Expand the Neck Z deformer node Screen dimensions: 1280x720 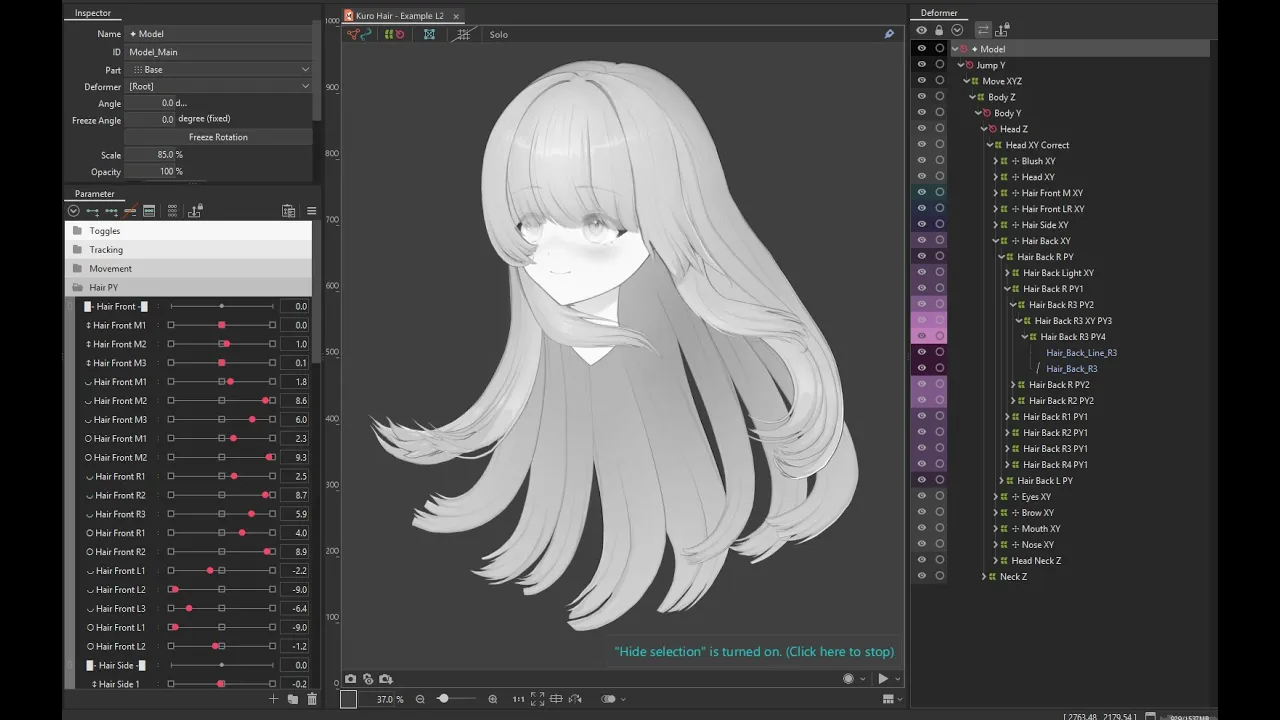[984, 577]
